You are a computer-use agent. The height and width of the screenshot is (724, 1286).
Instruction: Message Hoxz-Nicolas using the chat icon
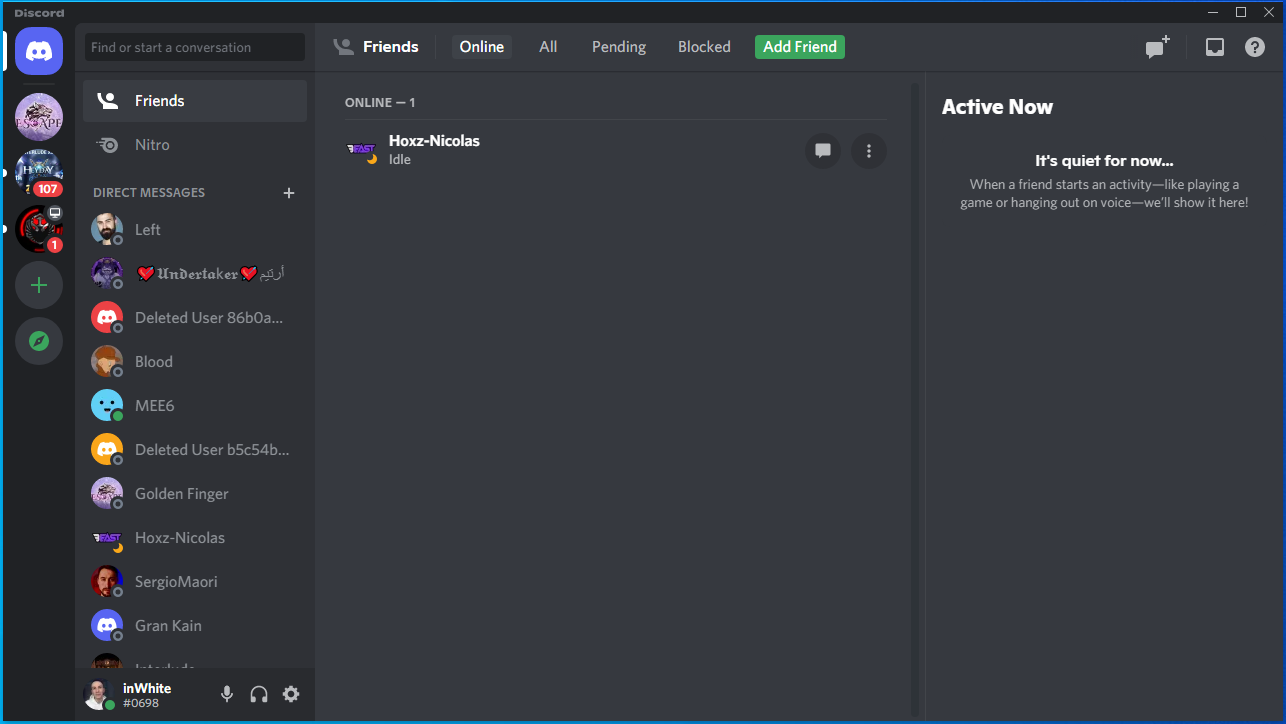click(823, 151)
